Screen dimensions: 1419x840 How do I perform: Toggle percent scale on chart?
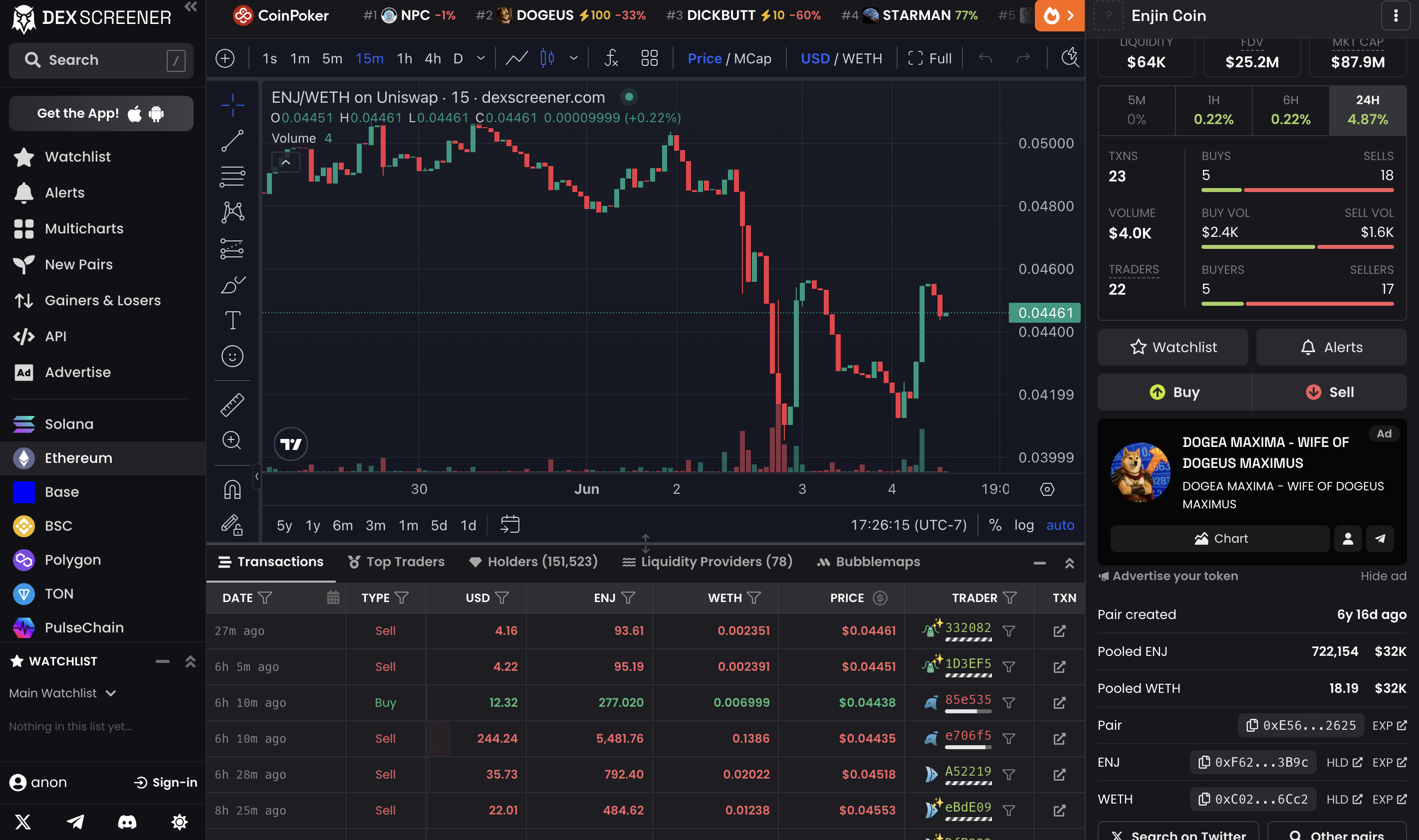point(994,525)
